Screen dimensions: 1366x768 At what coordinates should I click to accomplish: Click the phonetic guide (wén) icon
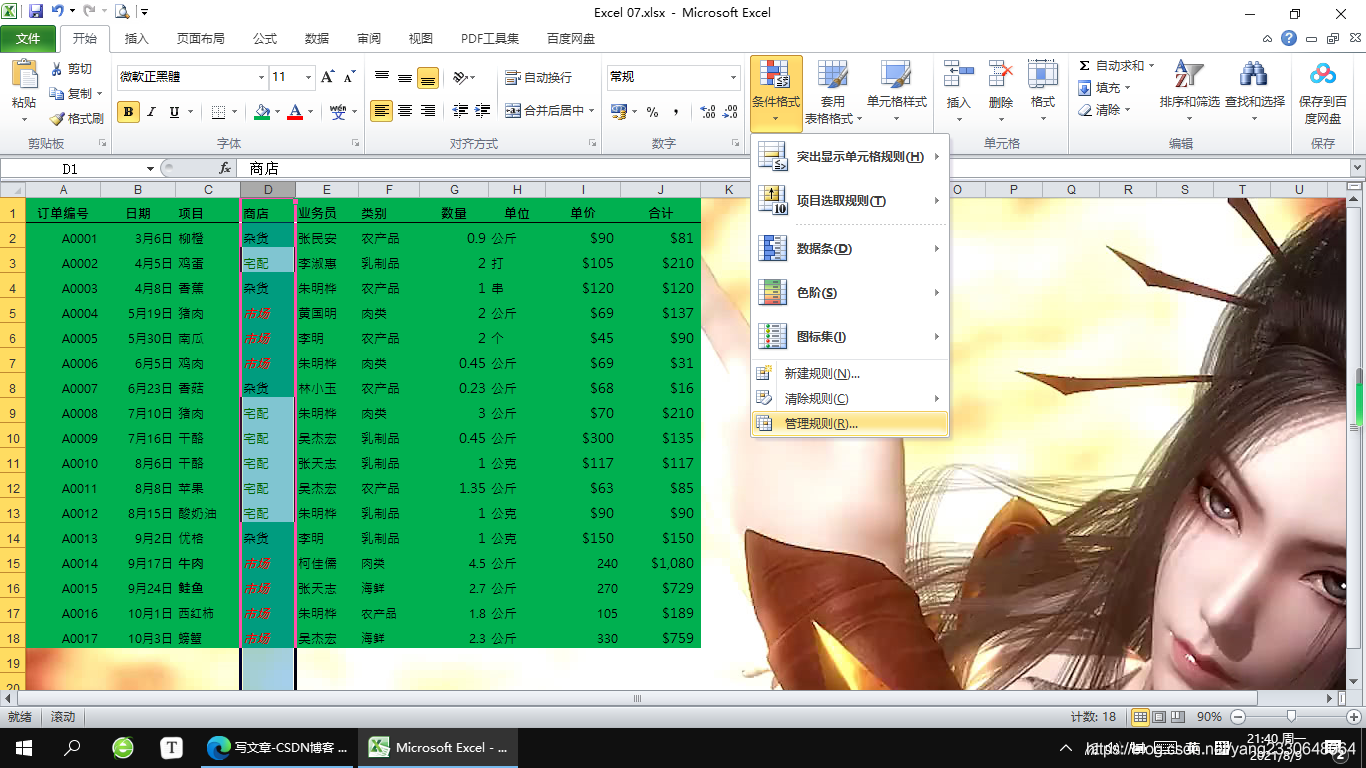pos(338,112)
